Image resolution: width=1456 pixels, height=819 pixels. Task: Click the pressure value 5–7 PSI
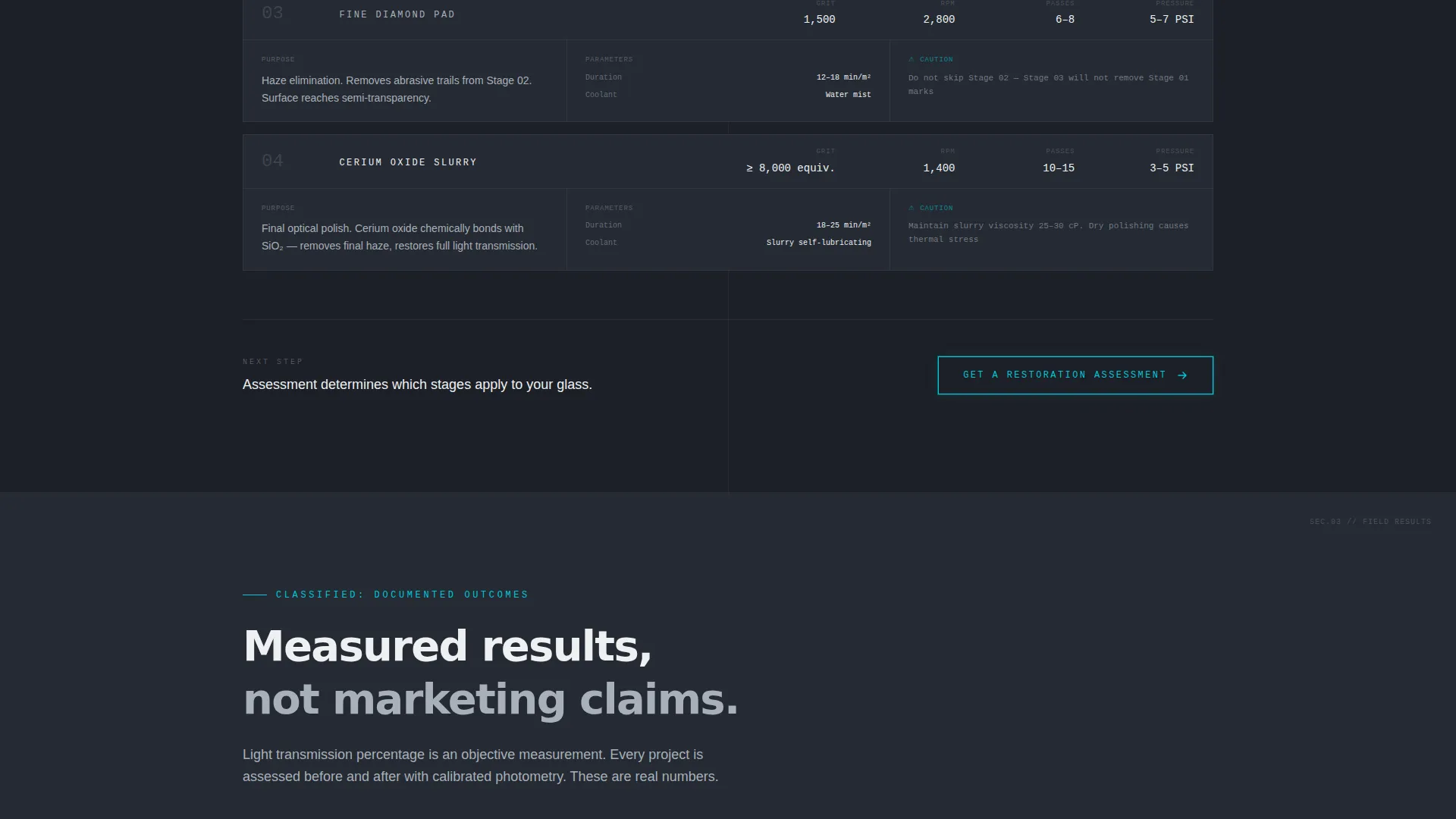(x=1172, y=20)
